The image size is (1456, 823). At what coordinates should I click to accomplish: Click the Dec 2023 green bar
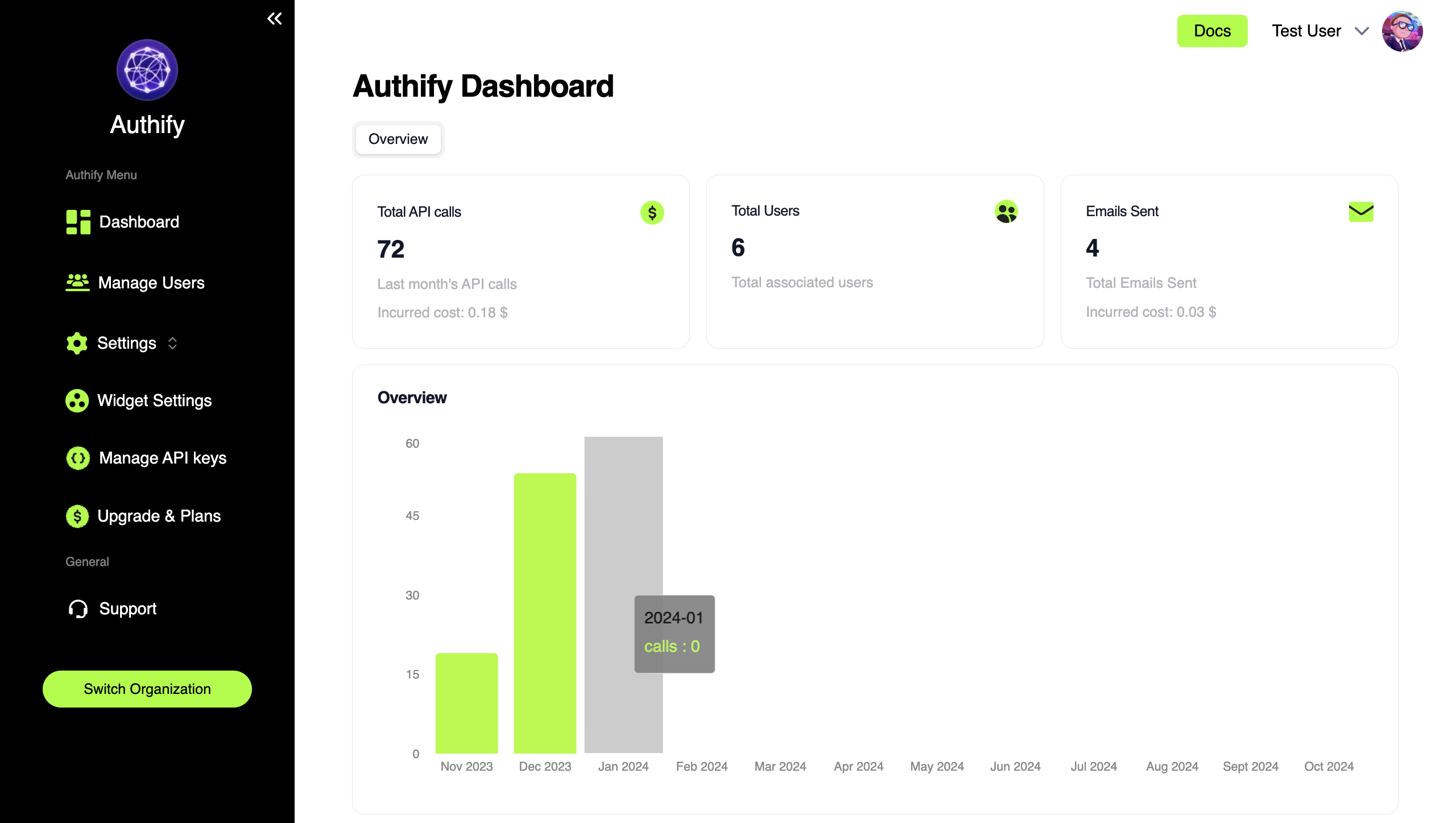[545, 613]
